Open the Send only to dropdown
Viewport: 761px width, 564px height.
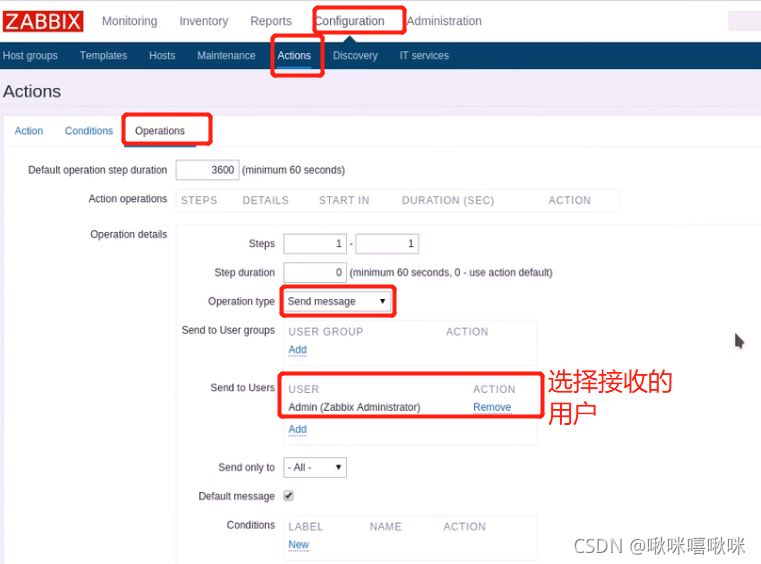click(315, 467)
